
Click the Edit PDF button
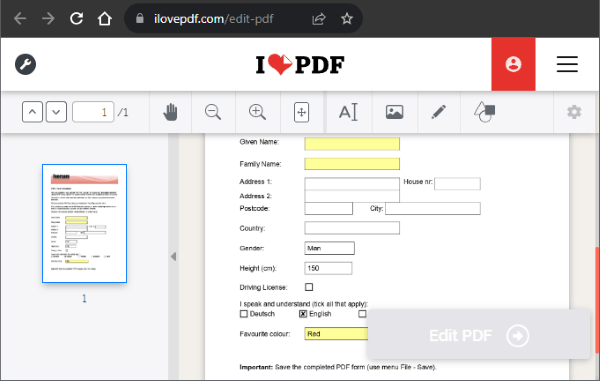tap(478, 335)
